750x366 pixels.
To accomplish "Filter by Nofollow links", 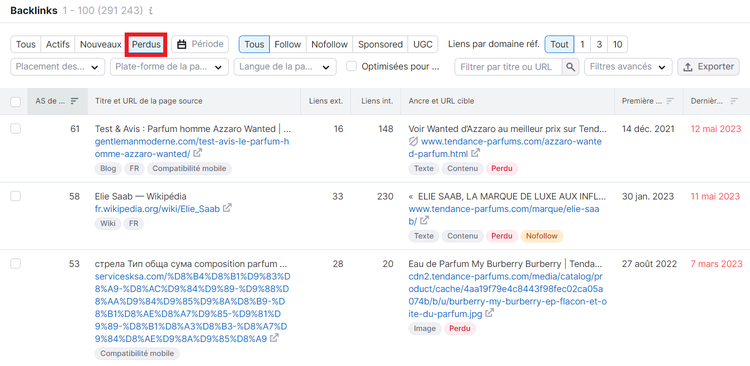I will 329,44.
